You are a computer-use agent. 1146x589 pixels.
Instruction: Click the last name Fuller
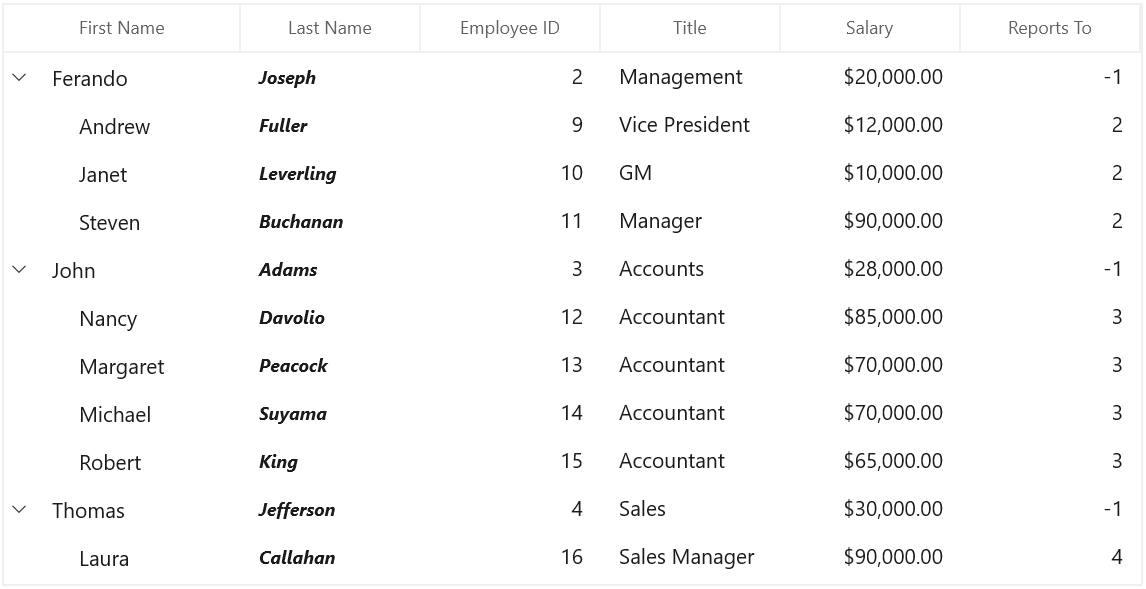[283, 126]
